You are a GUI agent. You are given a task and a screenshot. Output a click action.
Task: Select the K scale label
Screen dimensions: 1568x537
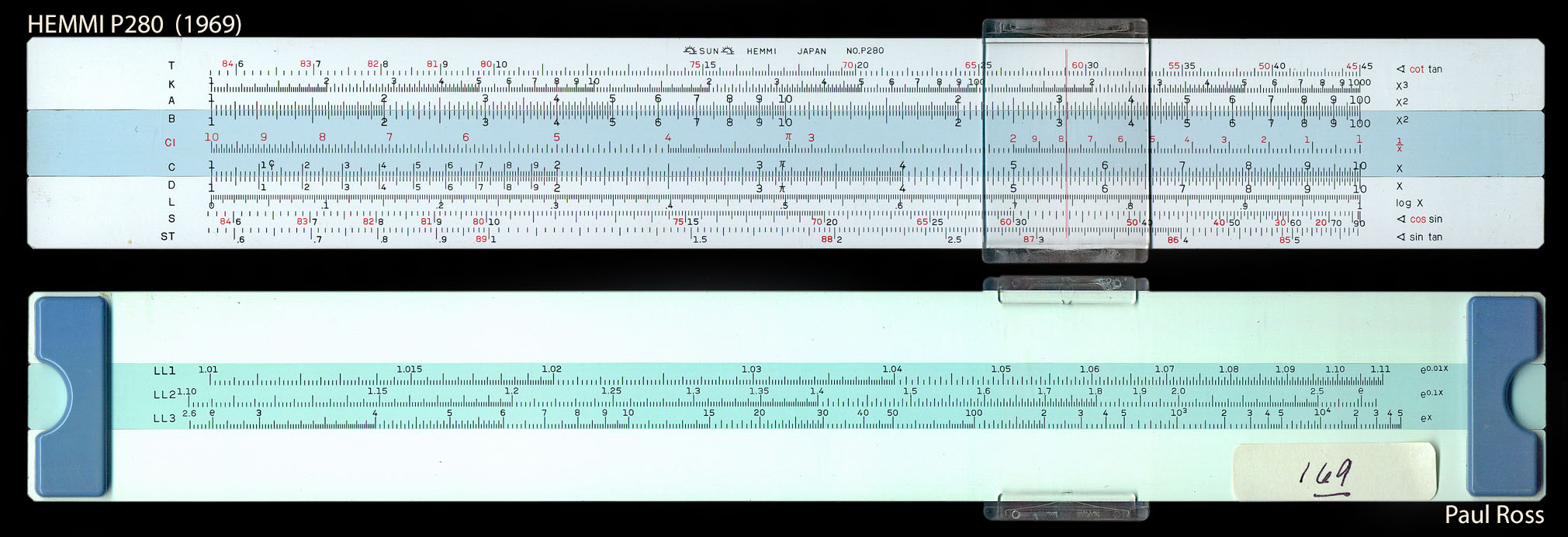171,85
